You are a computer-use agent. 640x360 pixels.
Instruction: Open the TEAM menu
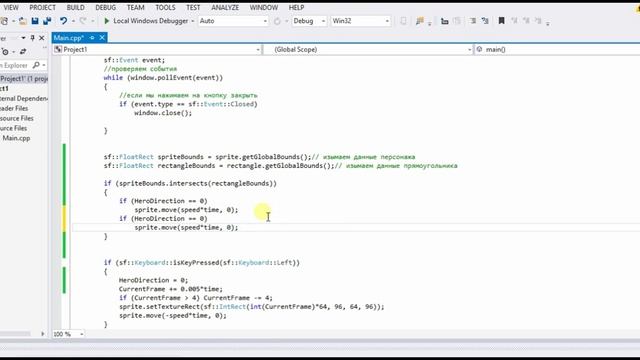point(136,7)
